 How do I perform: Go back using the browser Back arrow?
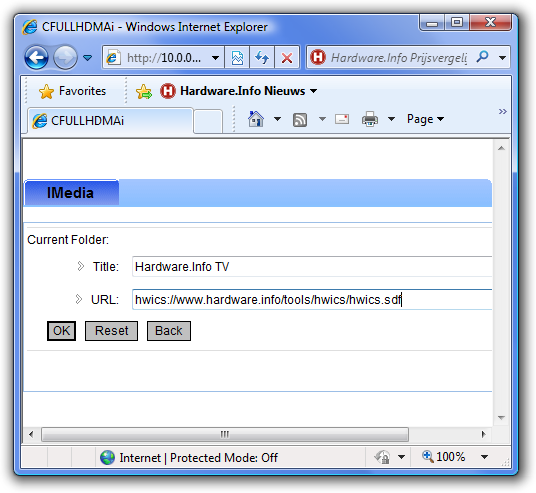[36, 57]
